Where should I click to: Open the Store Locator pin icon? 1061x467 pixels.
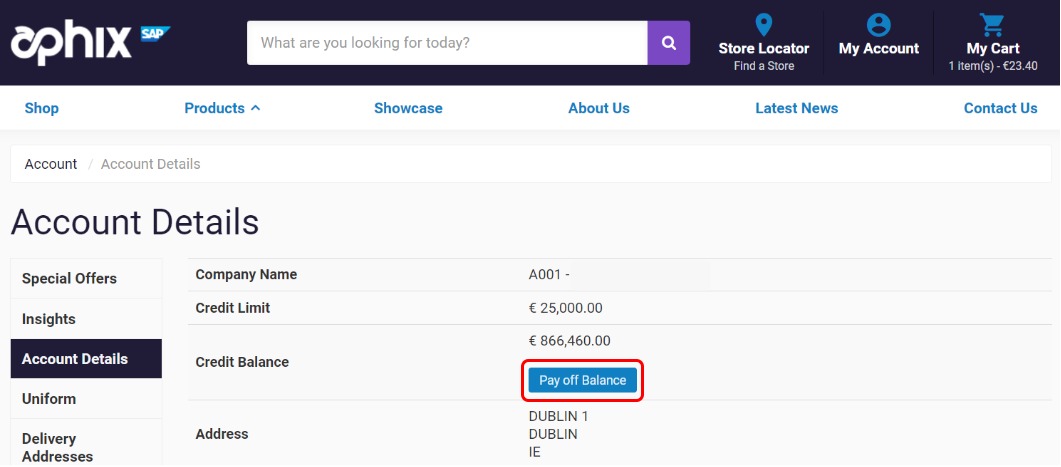point(763,25)
